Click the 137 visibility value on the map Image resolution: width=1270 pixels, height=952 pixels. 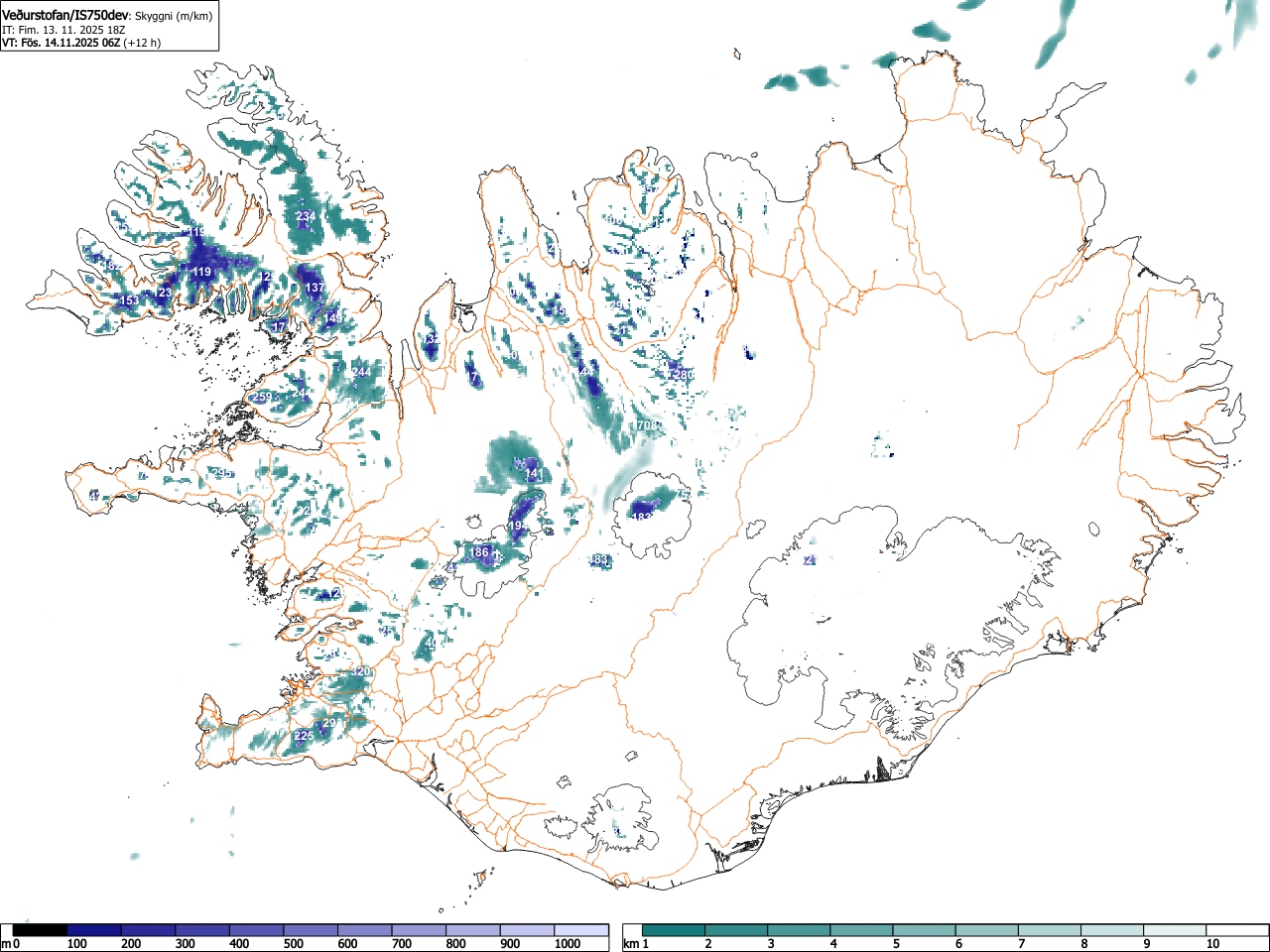315,288
